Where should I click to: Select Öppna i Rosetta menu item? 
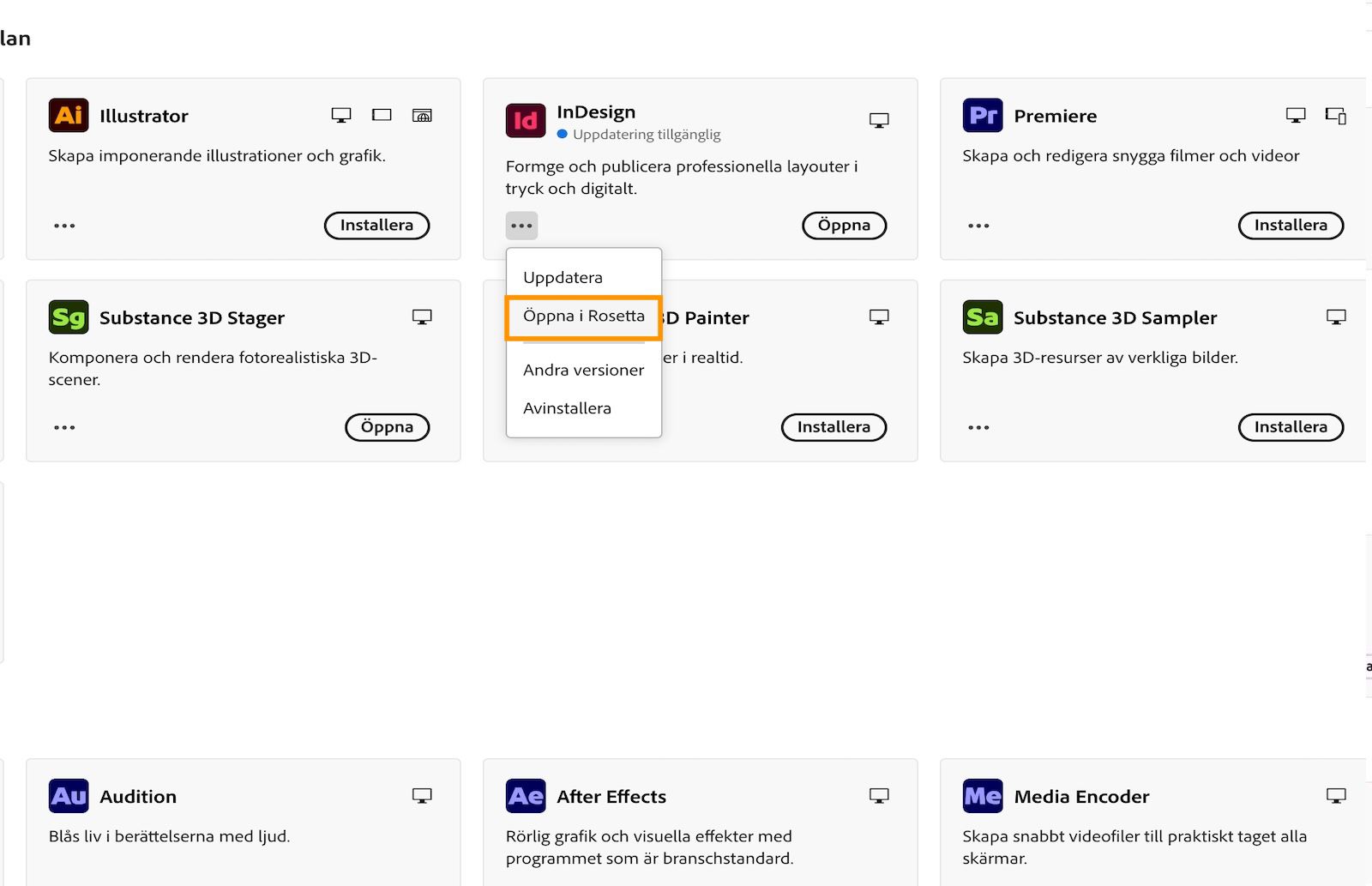584,316
